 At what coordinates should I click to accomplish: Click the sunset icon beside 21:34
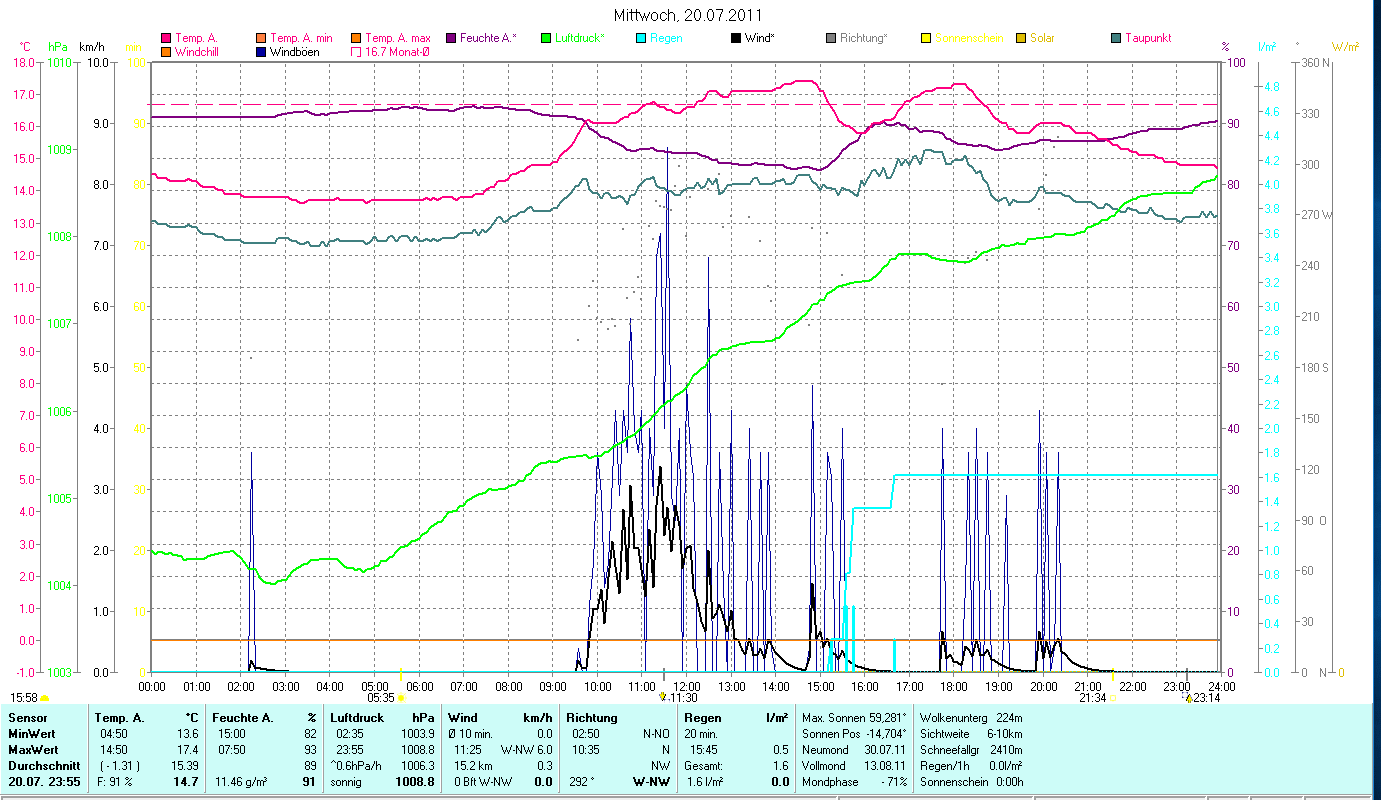(1112, 698)
